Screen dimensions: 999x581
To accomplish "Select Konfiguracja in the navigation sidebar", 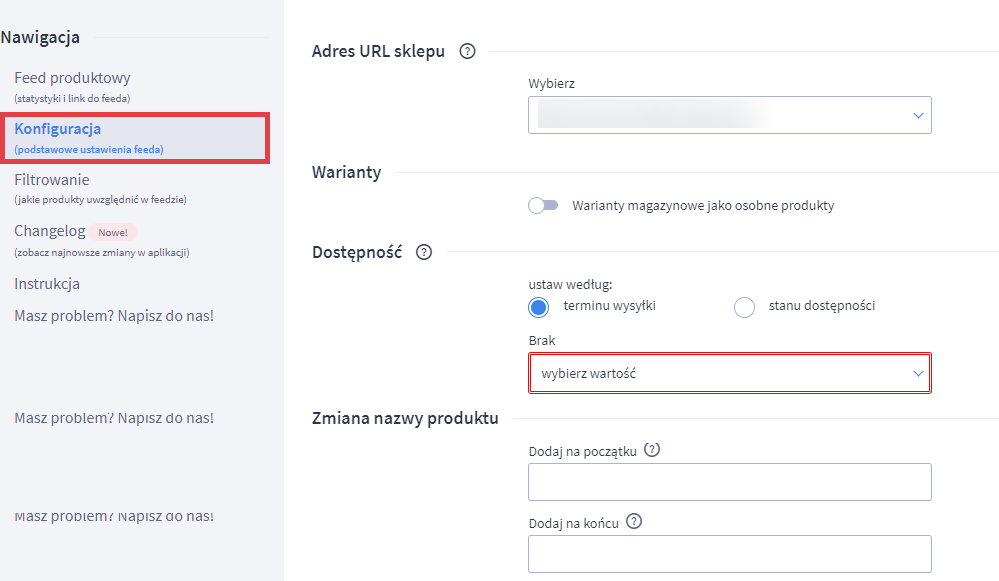I will (x=58, y=129).
